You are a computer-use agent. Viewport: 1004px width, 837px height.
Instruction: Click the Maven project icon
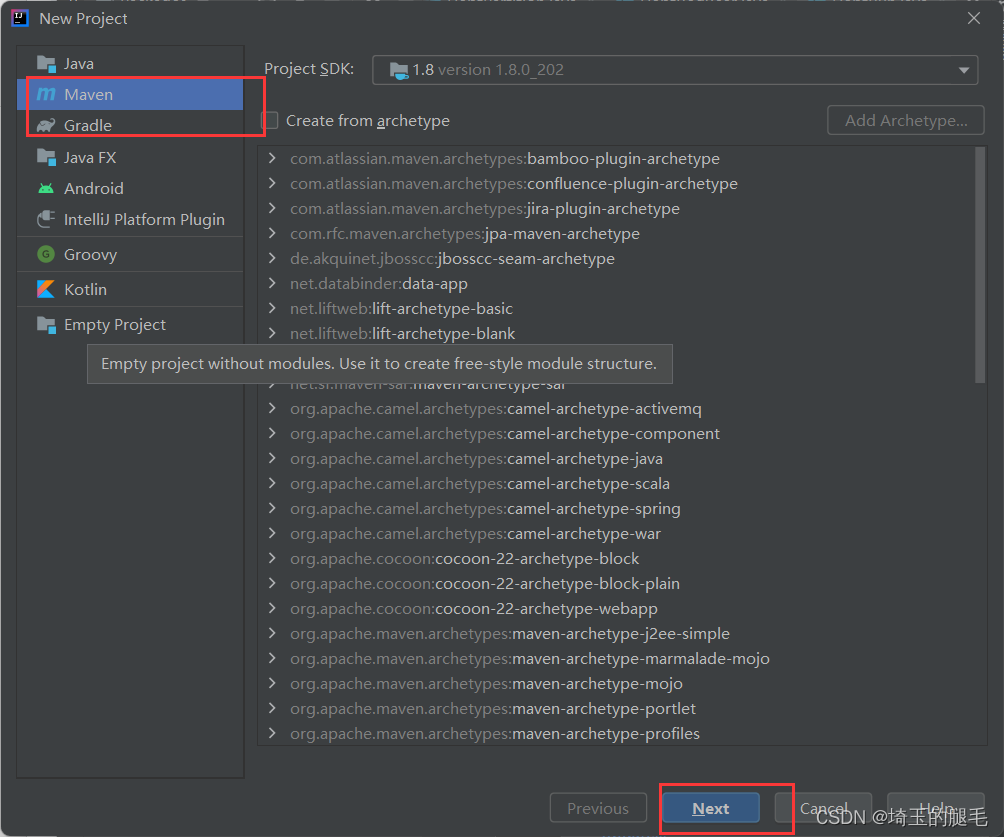click(x=48, y=94)
